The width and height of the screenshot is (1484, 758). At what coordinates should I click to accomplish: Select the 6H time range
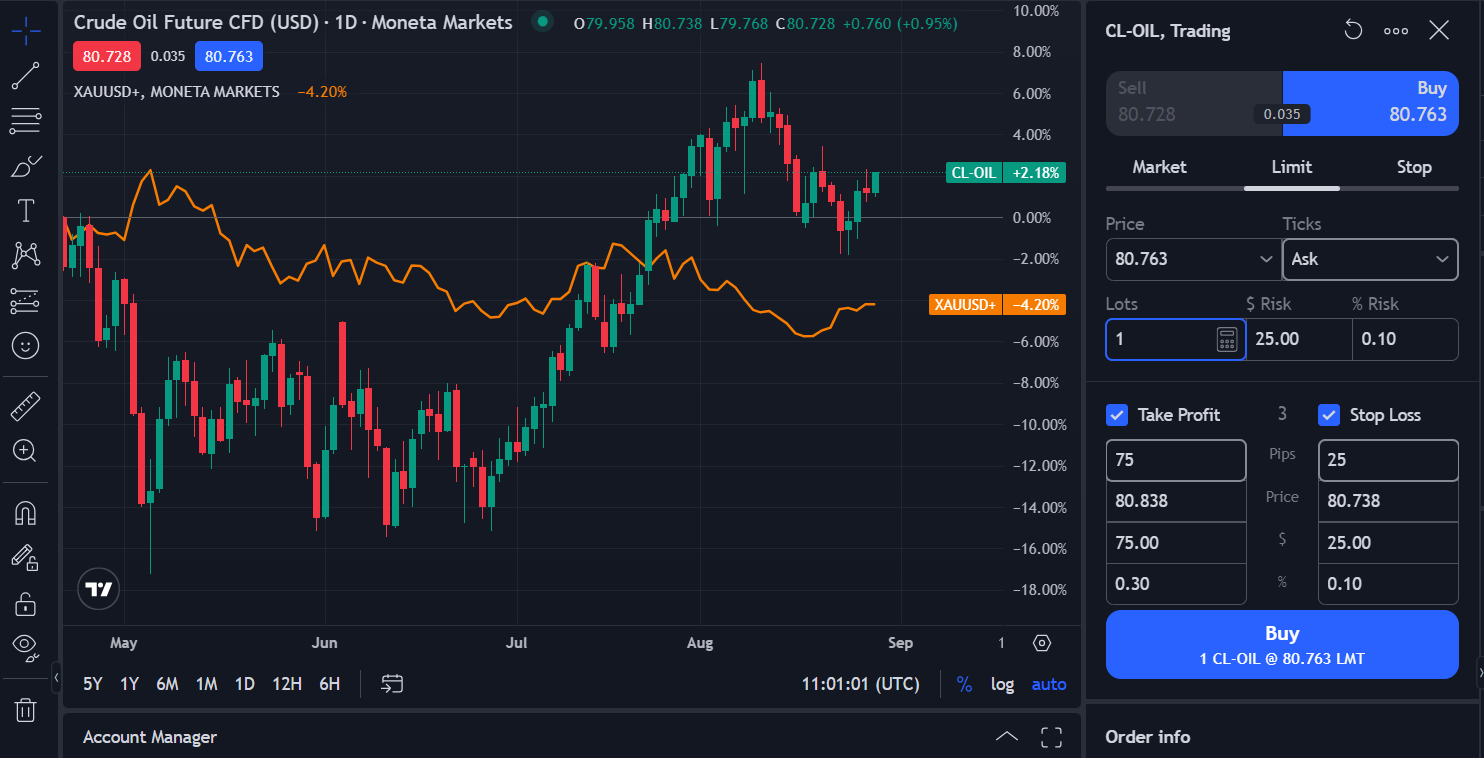(329, 684)
